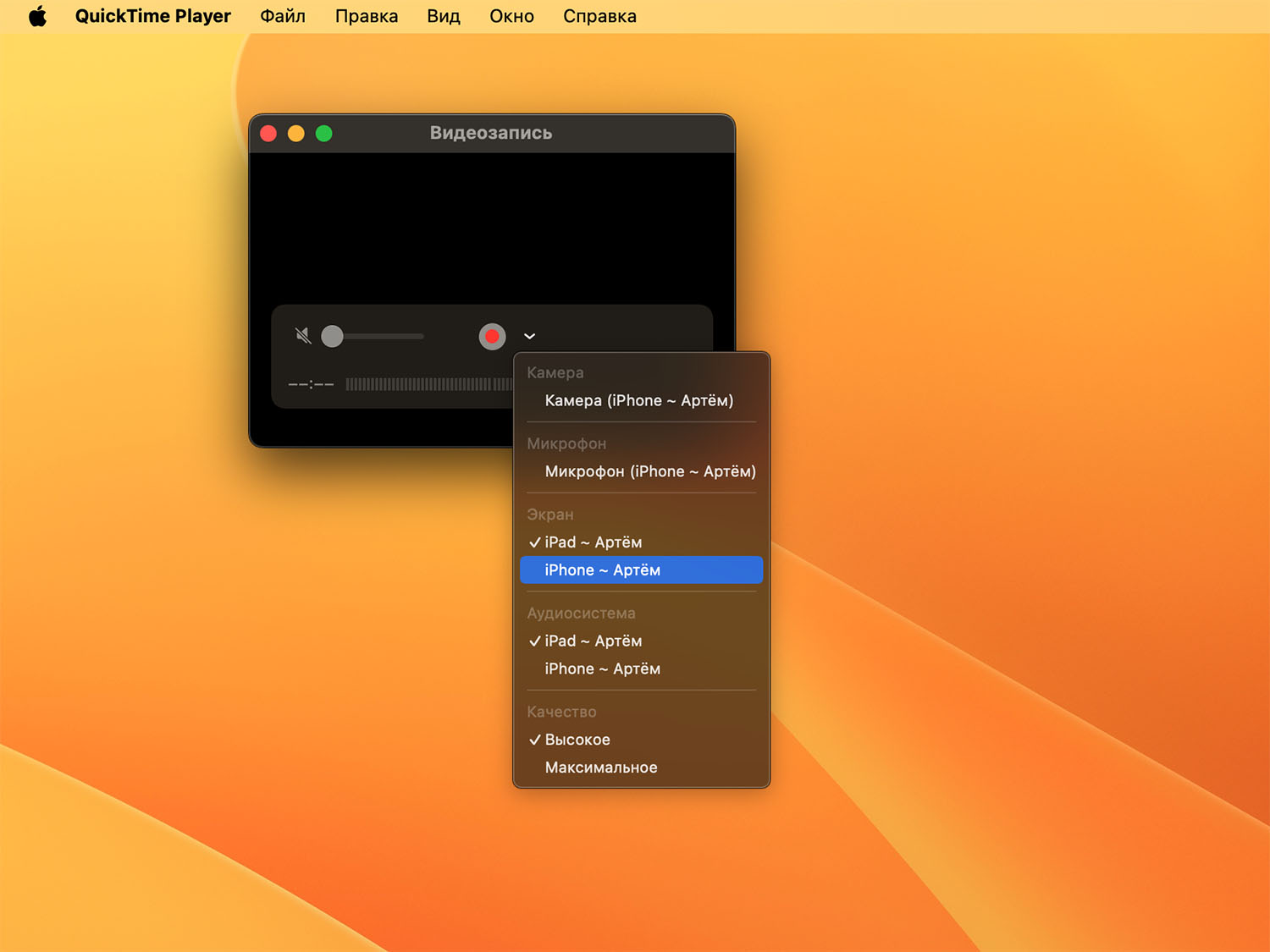Click the muted speaker icon
1270x952 pixels.
(x=303, y=336)
